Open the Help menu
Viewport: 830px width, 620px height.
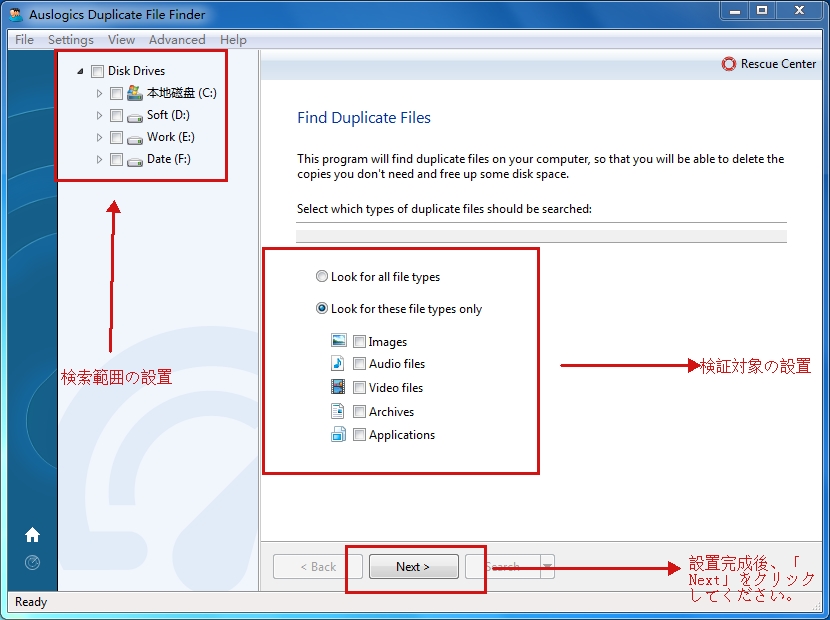233,40
